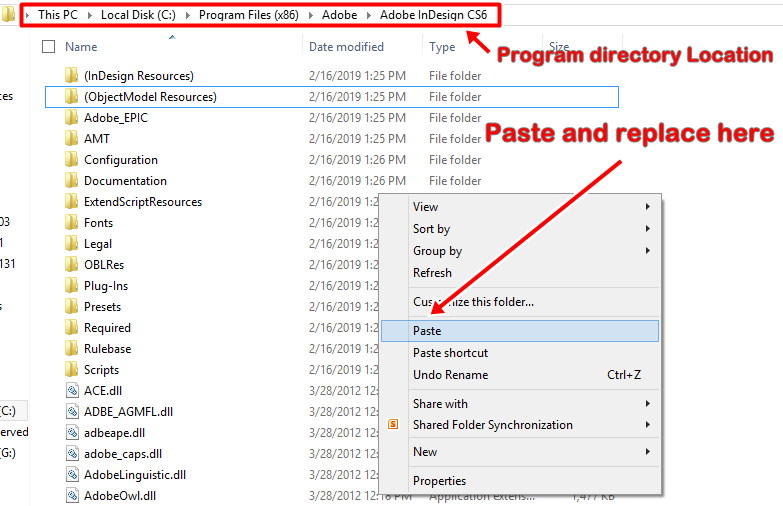This screenshot has width=783, height=506.
Task: Click the AdobeOwl.dll file icon
Action: (72, 495)
